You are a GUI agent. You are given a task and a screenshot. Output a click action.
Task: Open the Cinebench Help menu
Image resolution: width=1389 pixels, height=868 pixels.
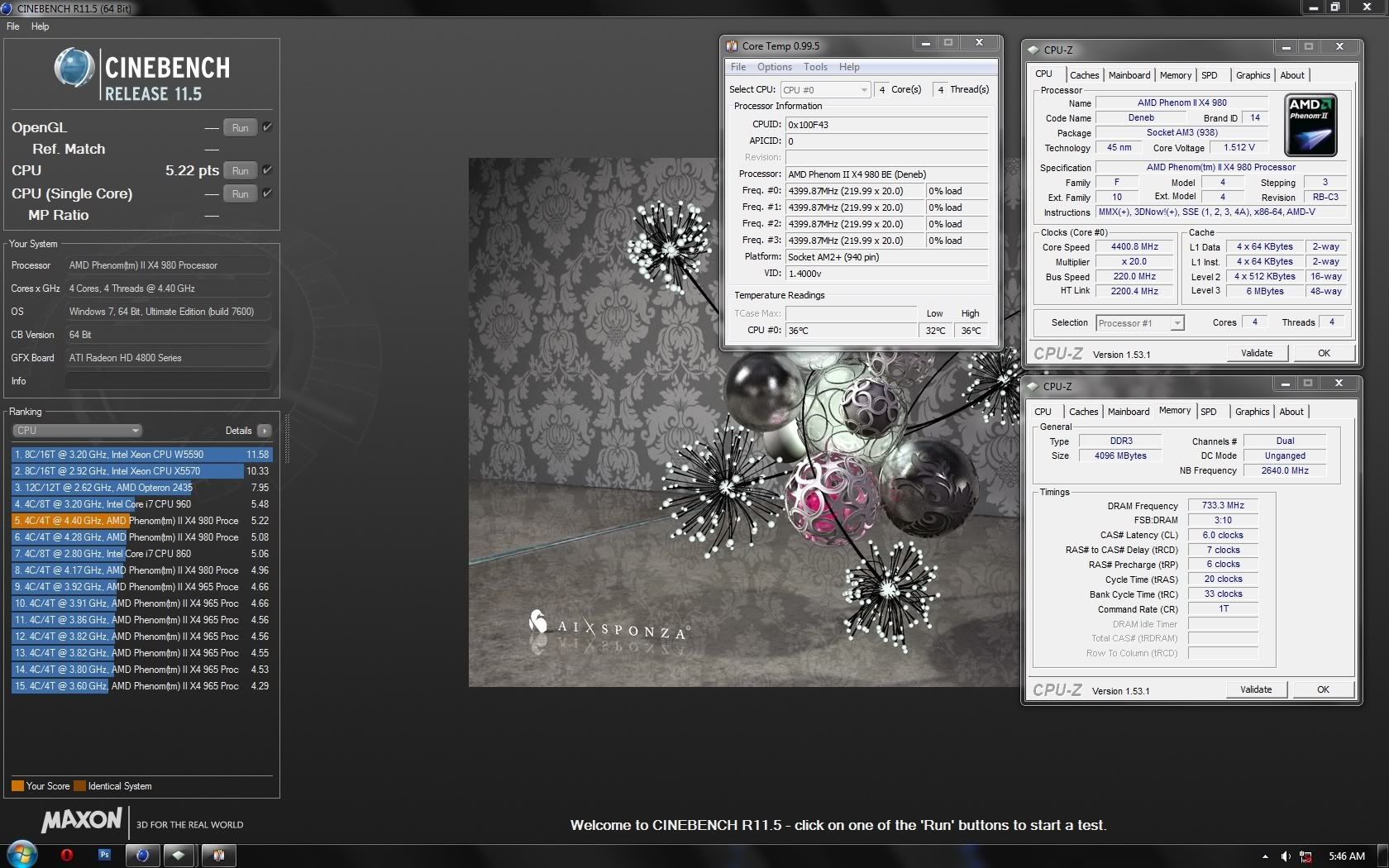40,26
